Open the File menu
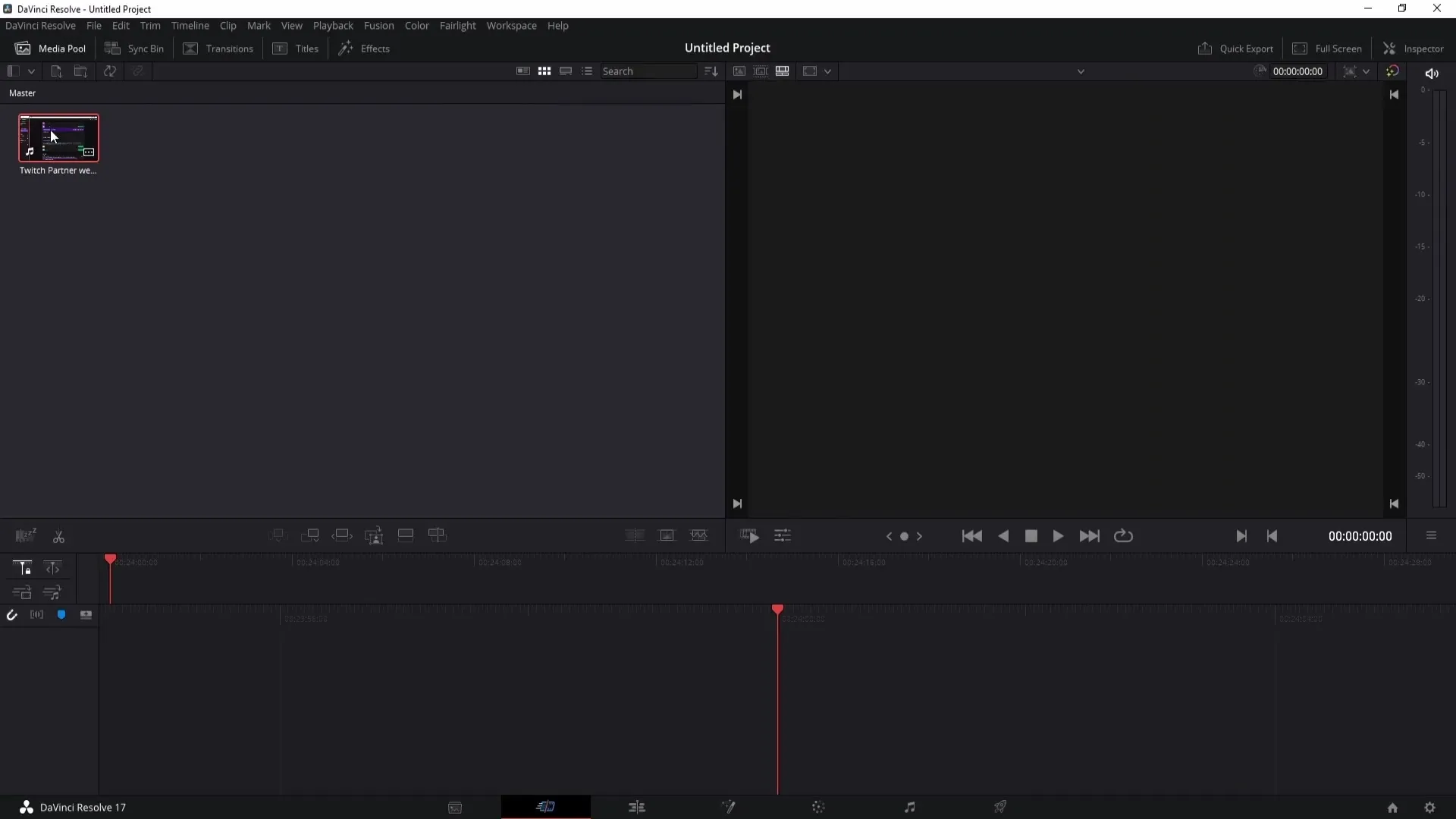Viewport: 1456px width, 819px height. [x=93, y=26]
